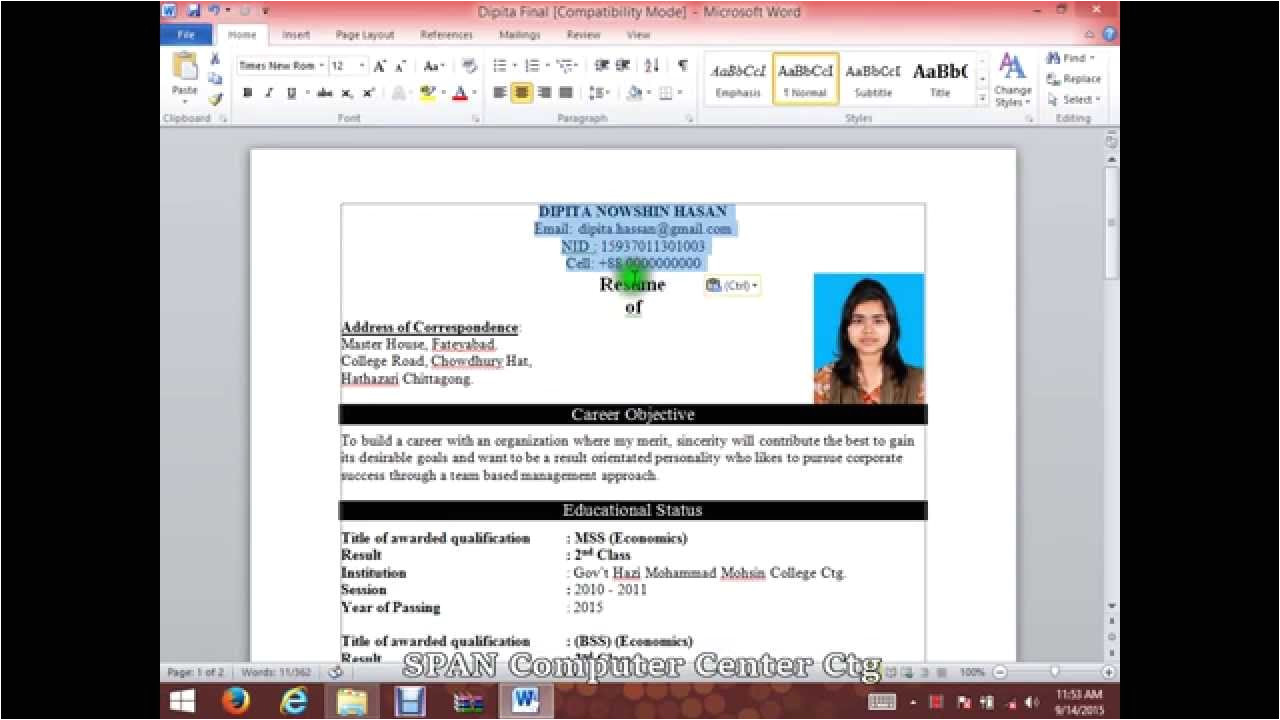
Task: Click the profile photo in the resume
Action: pyautogui.click(x=868, y=338)
